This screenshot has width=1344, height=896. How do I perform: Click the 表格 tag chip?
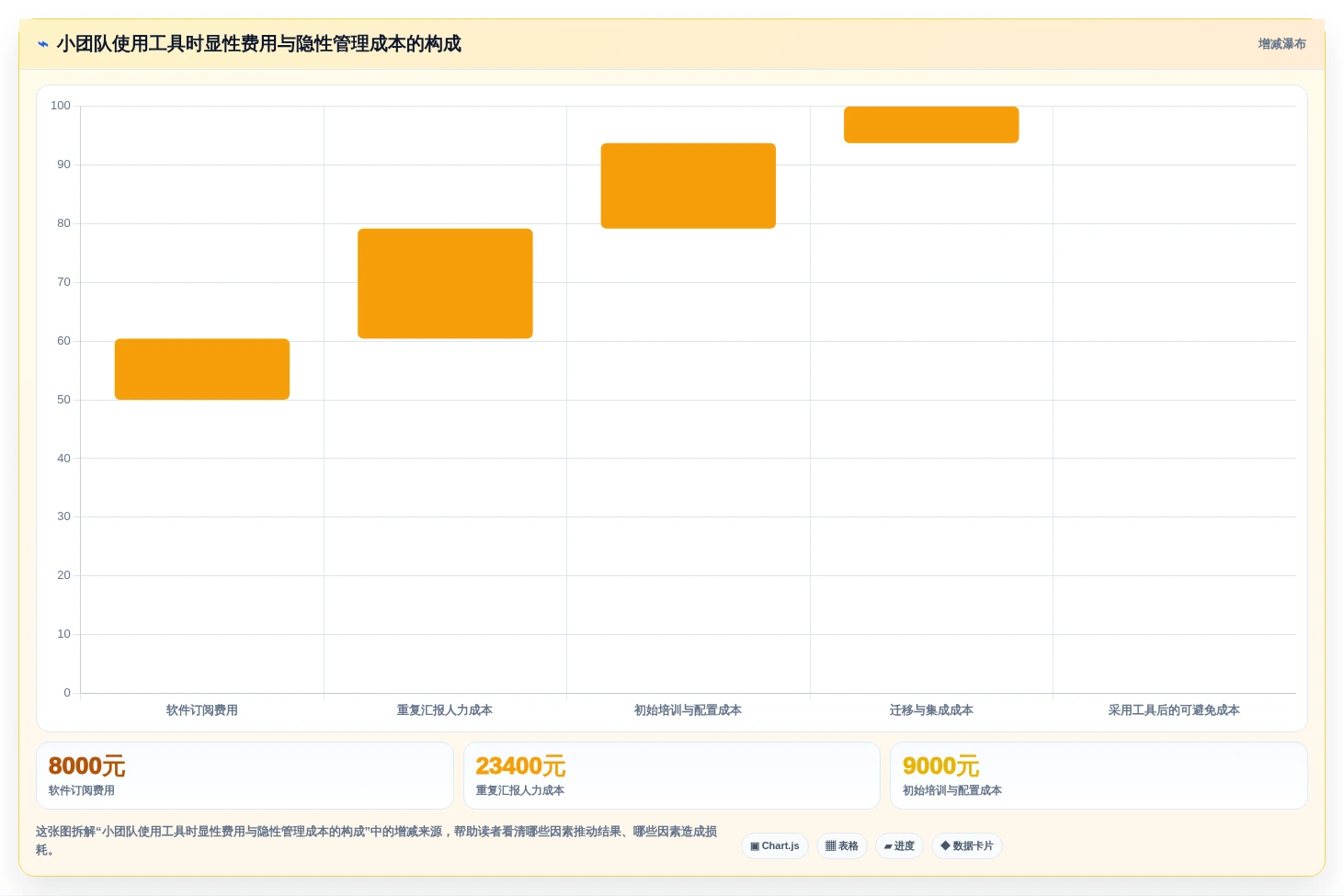[x=842, y=846]
